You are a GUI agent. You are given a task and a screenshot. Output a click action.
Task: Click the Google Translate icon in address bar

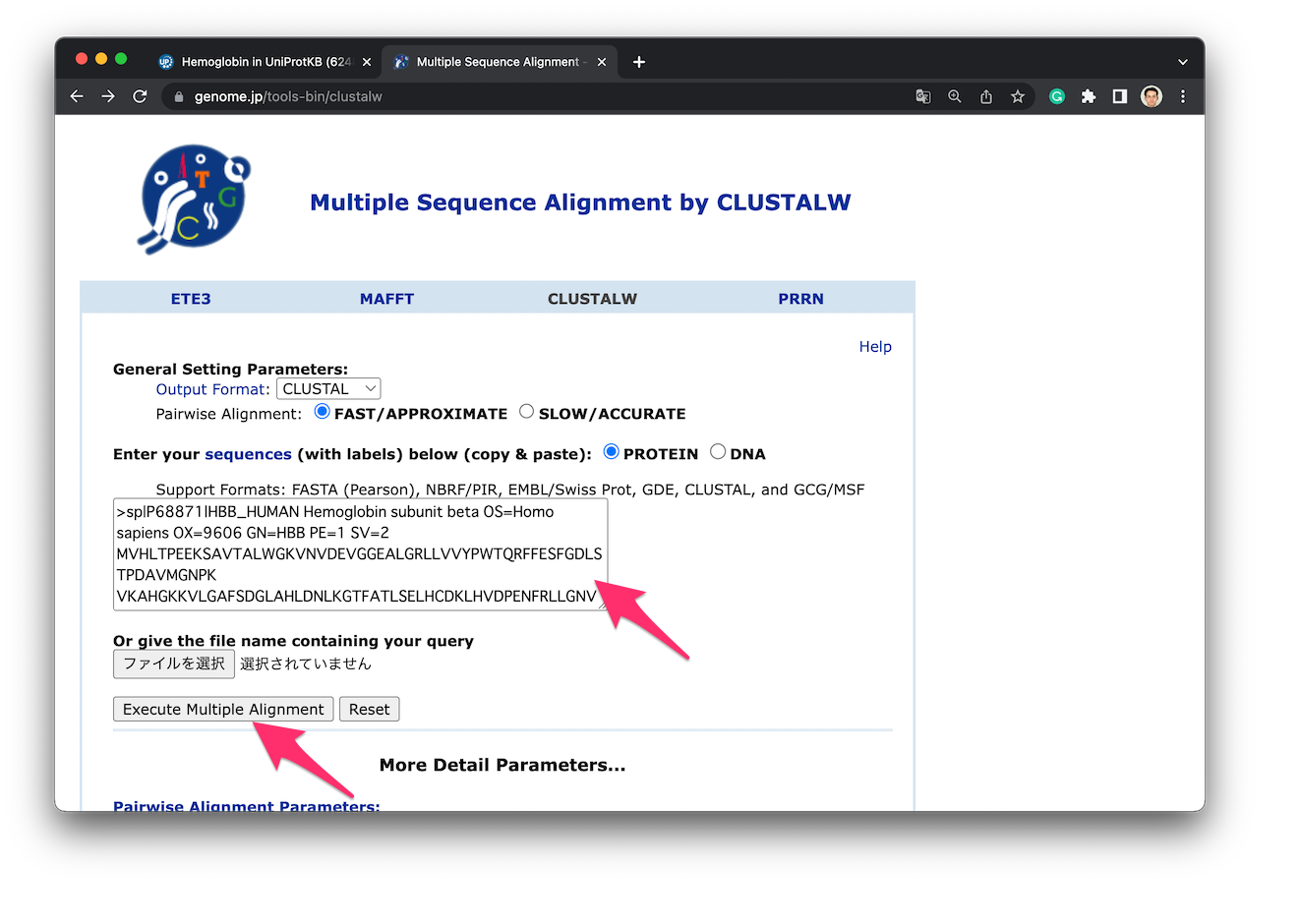922,96
